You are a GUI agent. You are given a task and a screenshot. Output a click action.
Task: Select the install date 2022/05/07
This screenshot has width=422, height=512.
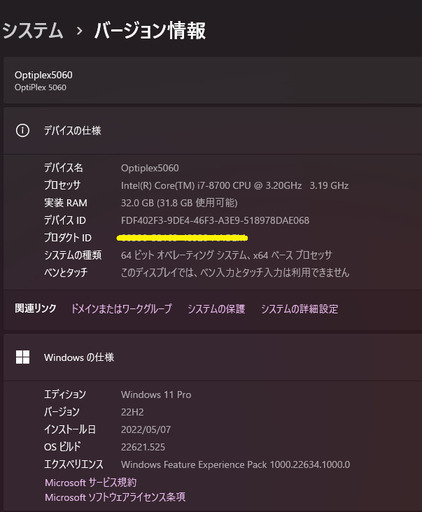146,429
